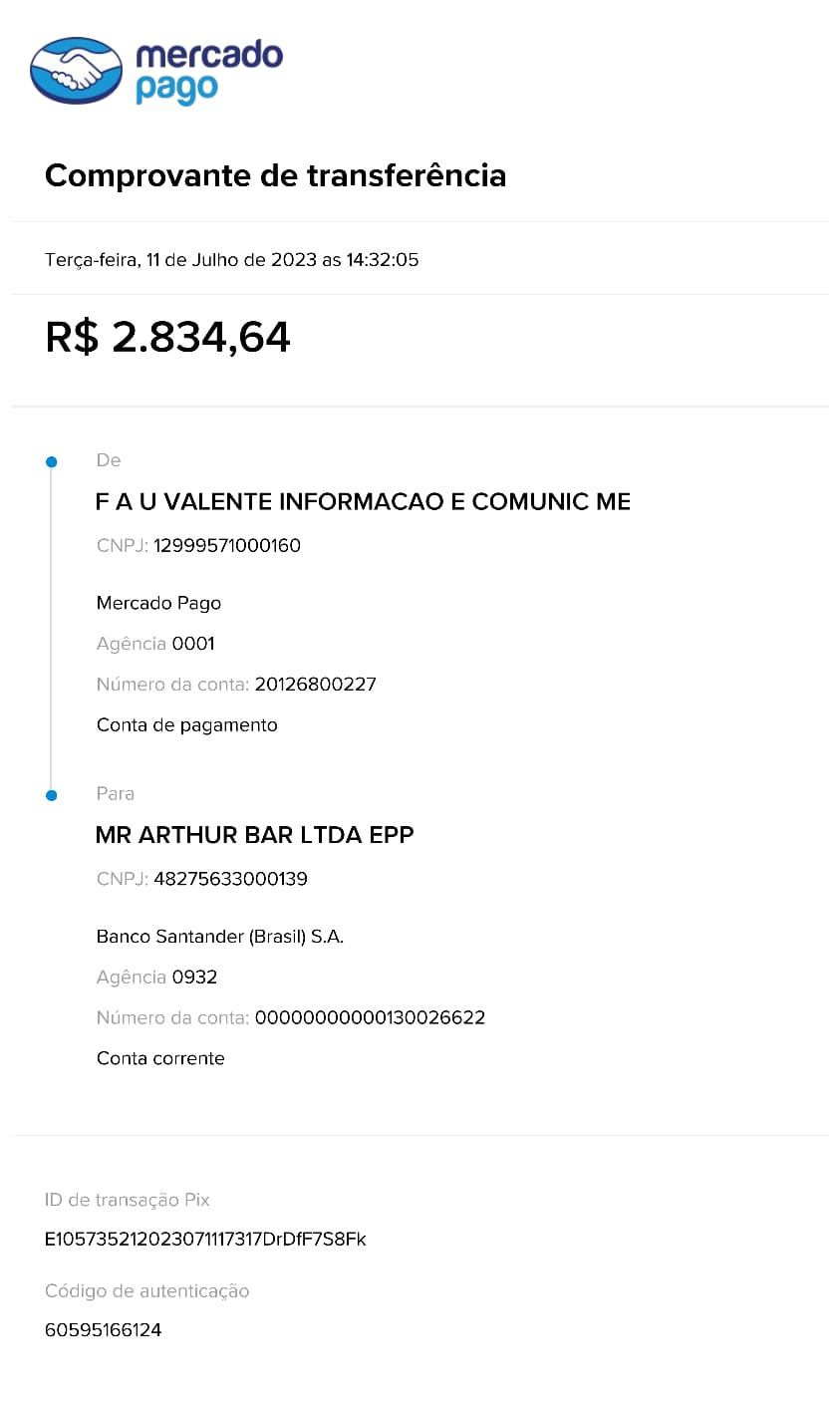Click sender name F A U VALENTE INFORMACAO

tap(363, 501)
